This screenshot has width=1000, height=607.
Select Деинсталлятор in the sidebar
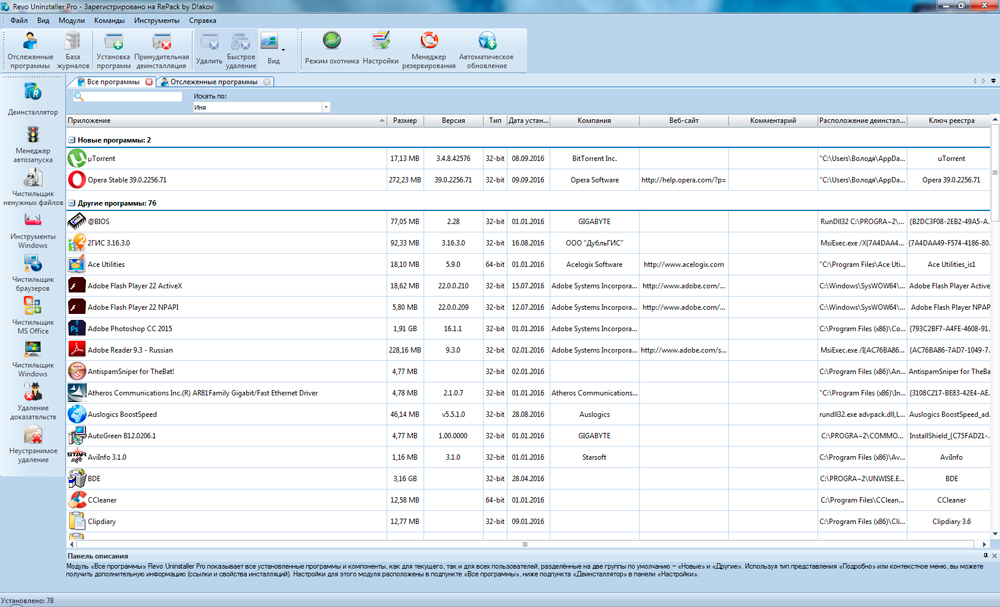(x=33, y=99)
